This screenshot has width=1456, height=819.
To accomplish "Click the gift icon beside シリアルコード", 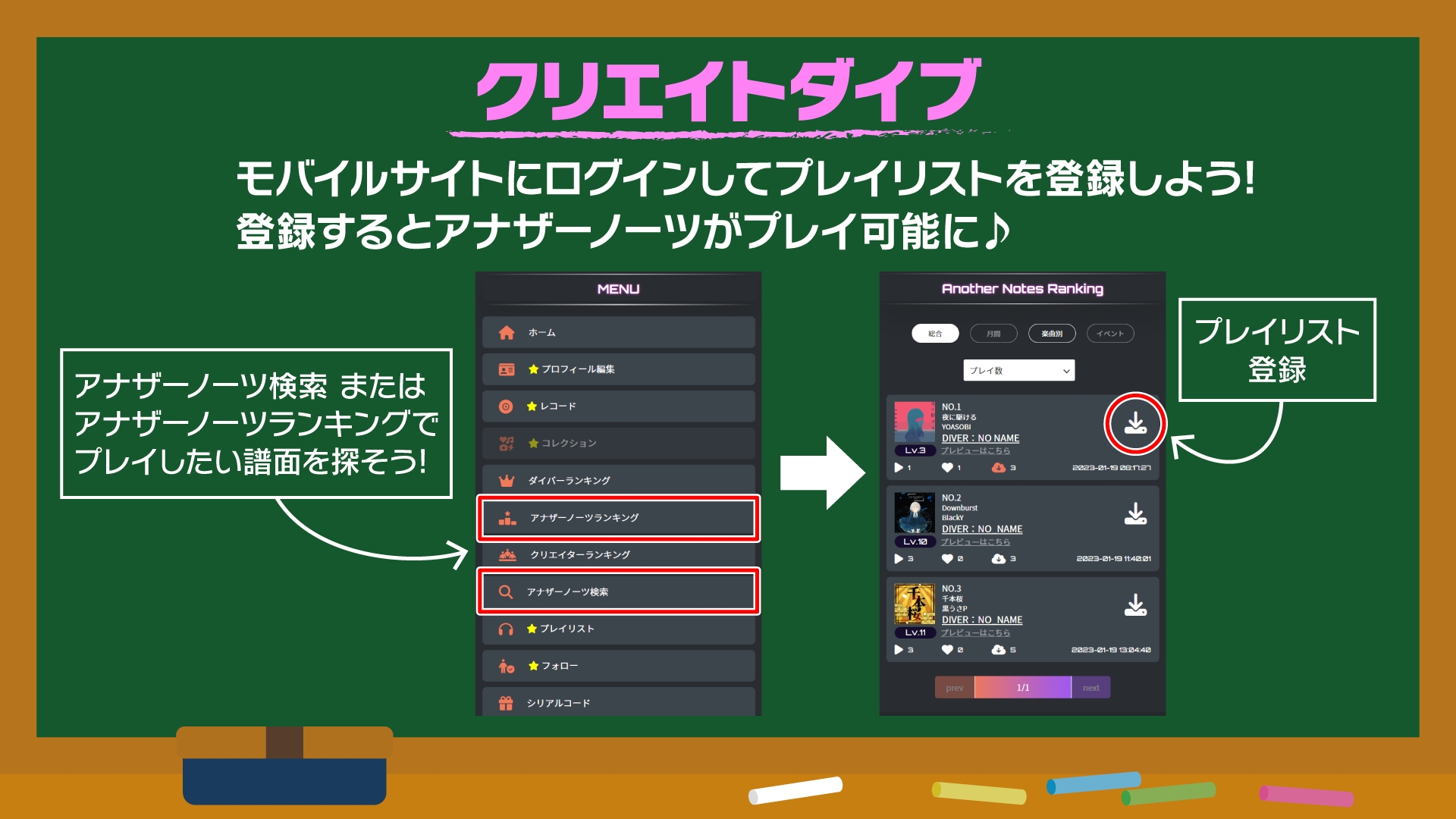I will point(506,704).
